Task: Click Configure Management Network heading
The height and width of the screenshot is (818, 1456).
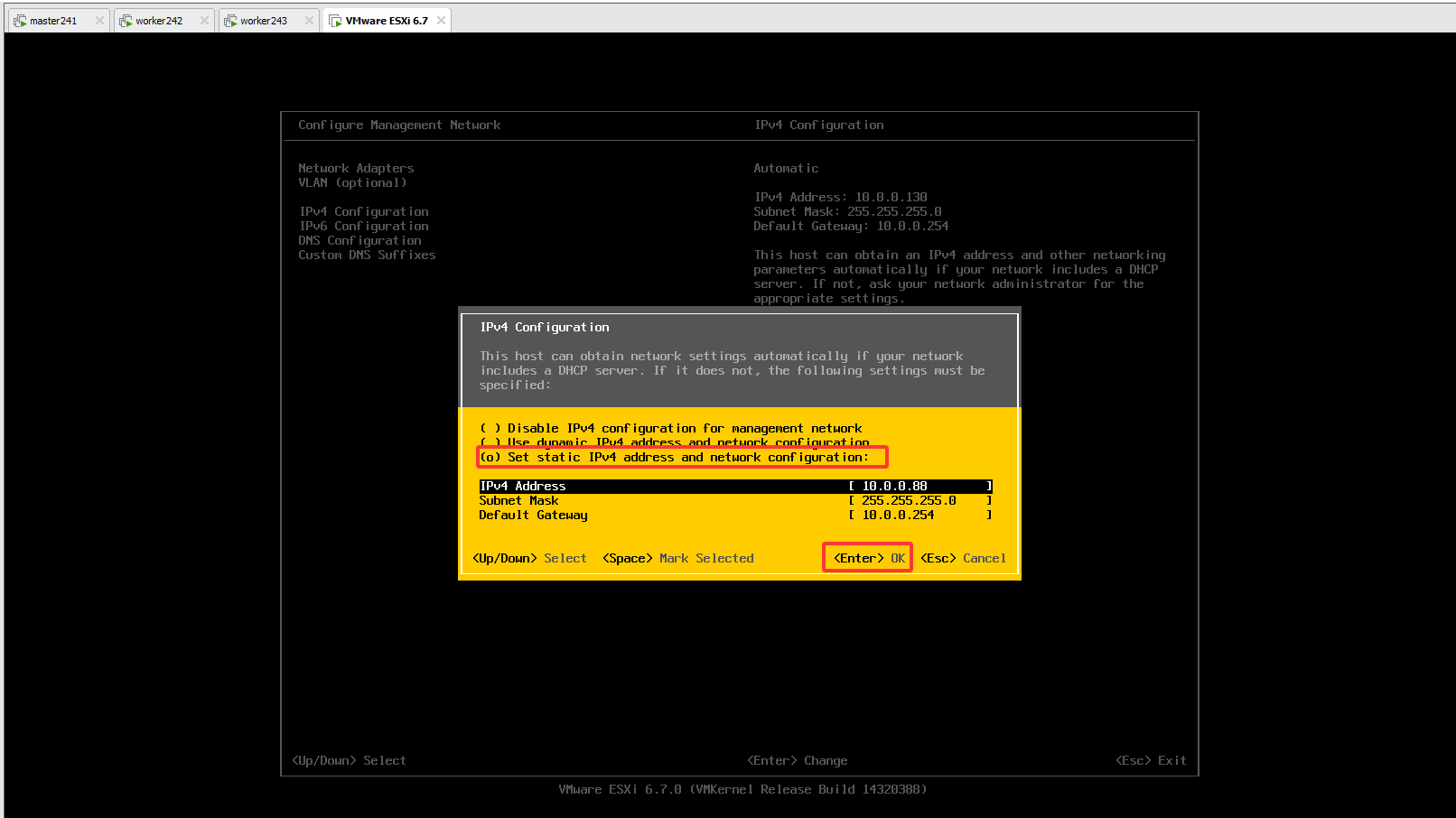Action: (399, 125)
